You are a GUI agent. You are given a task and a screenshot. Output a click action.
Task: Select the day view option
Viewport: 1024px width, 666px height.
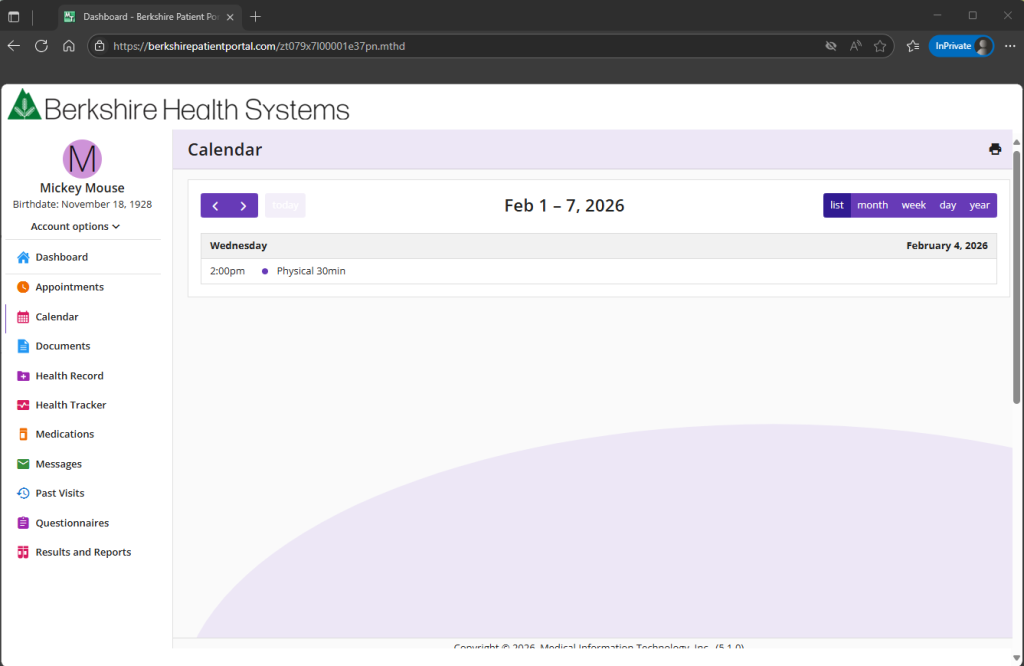coord(947,205)
